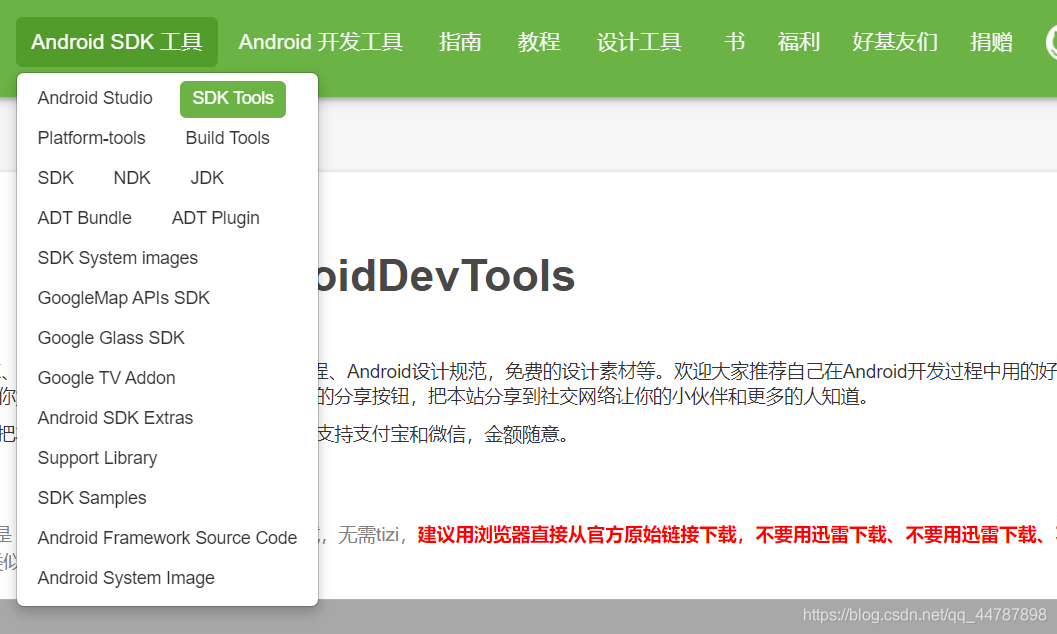Image resolution: width=1057 pixels, height=634 pixels.
Task: Select the SDK entry
Action: click(x=56, y=178)
